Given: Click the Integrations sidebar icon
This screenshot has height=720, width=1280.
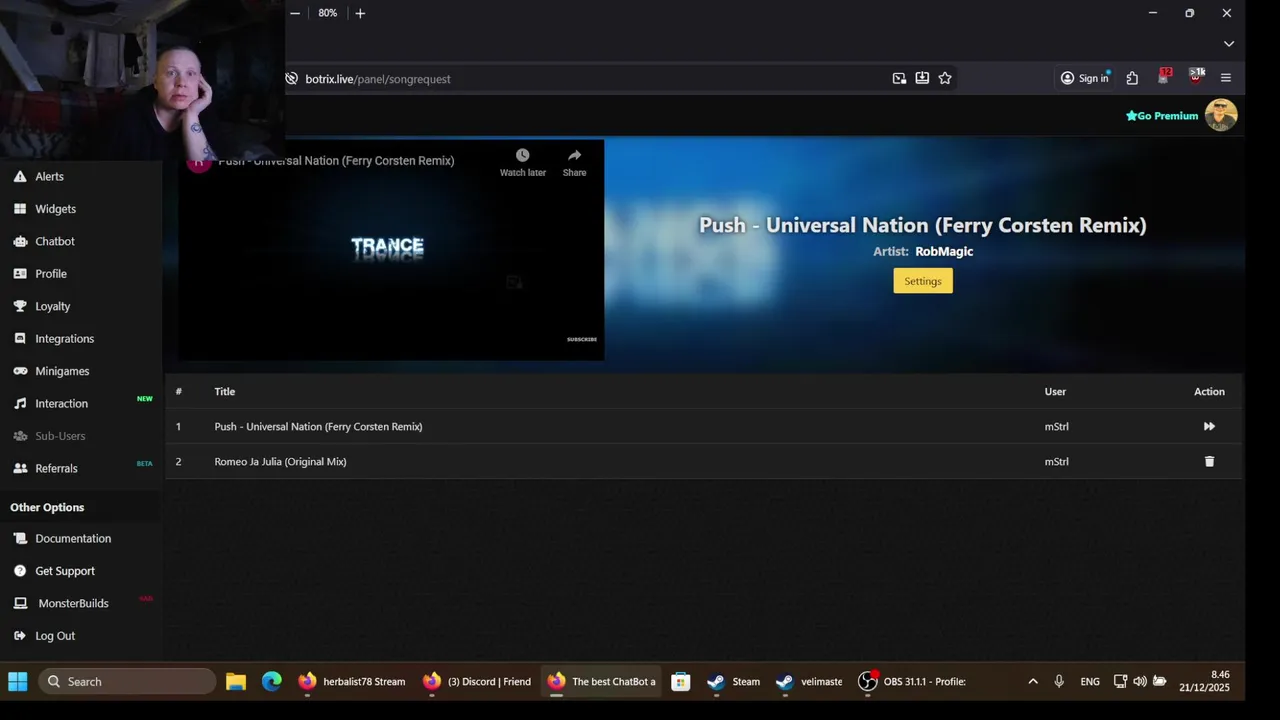Looking at the screenshot, I should point(20,339).
